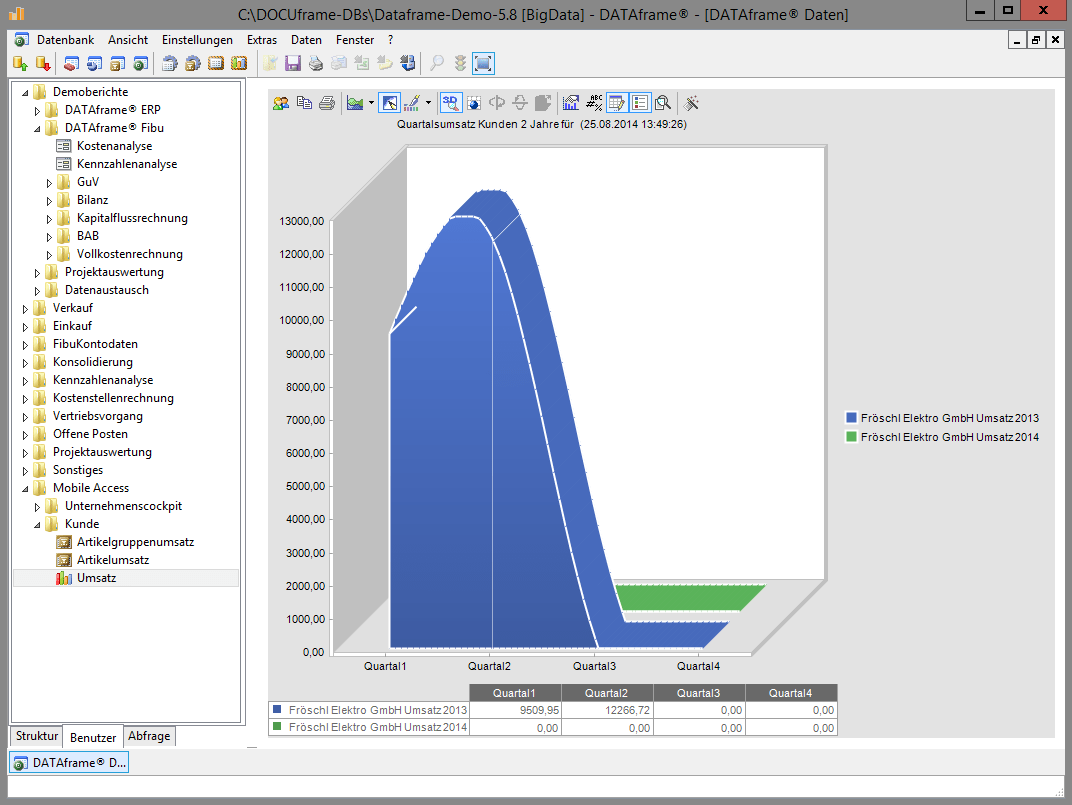1072x805 pixels.
Task: Click the magic wand wizard icon
Action: 691,102
